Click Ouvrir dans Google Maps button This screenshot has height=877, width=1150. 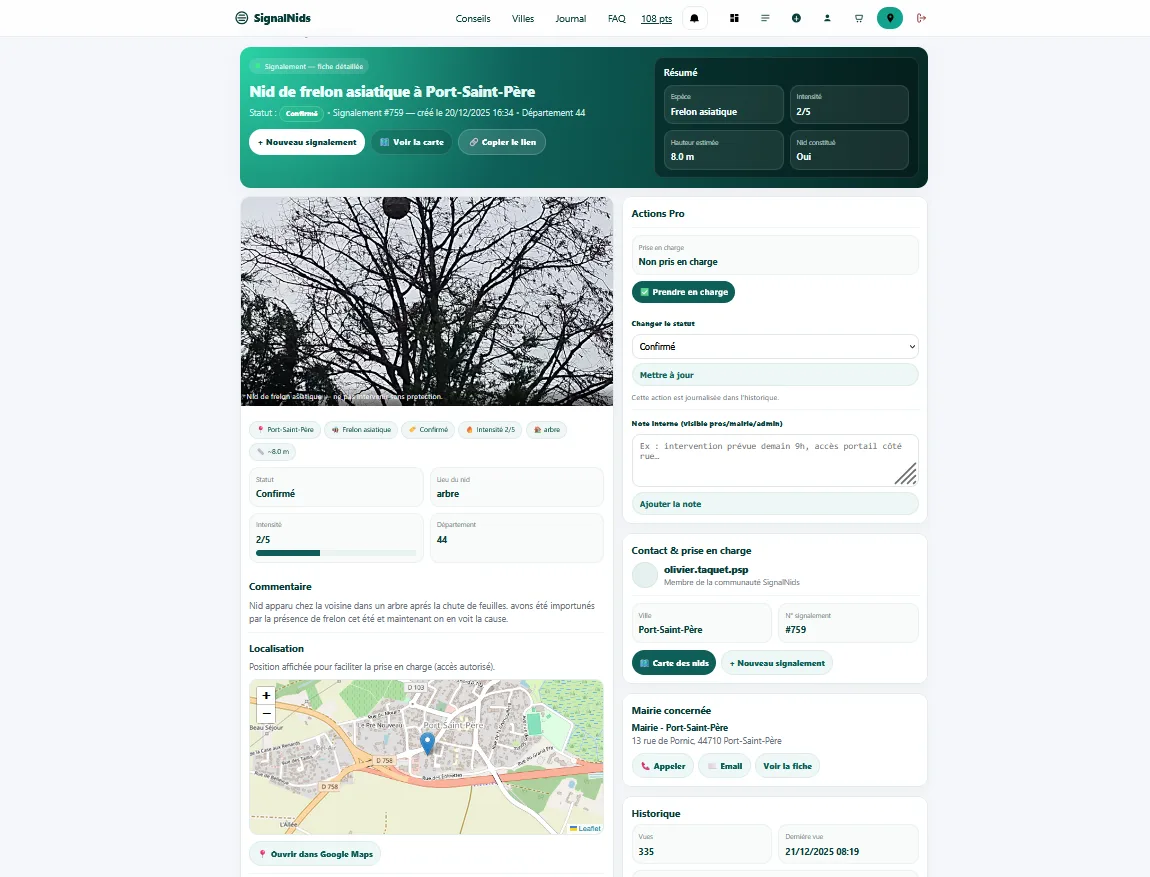click(x=315, y=854)
